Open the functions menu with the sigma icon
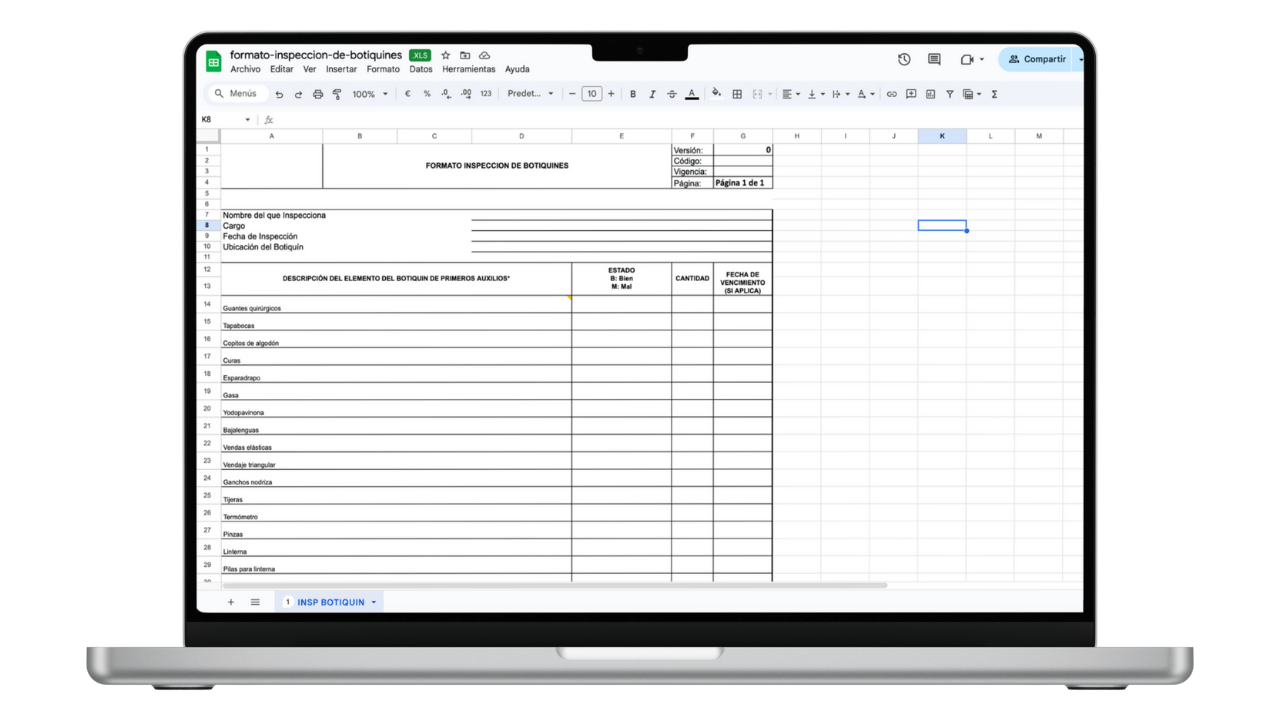Viewport: 1280px width, 720px height. 992,93
